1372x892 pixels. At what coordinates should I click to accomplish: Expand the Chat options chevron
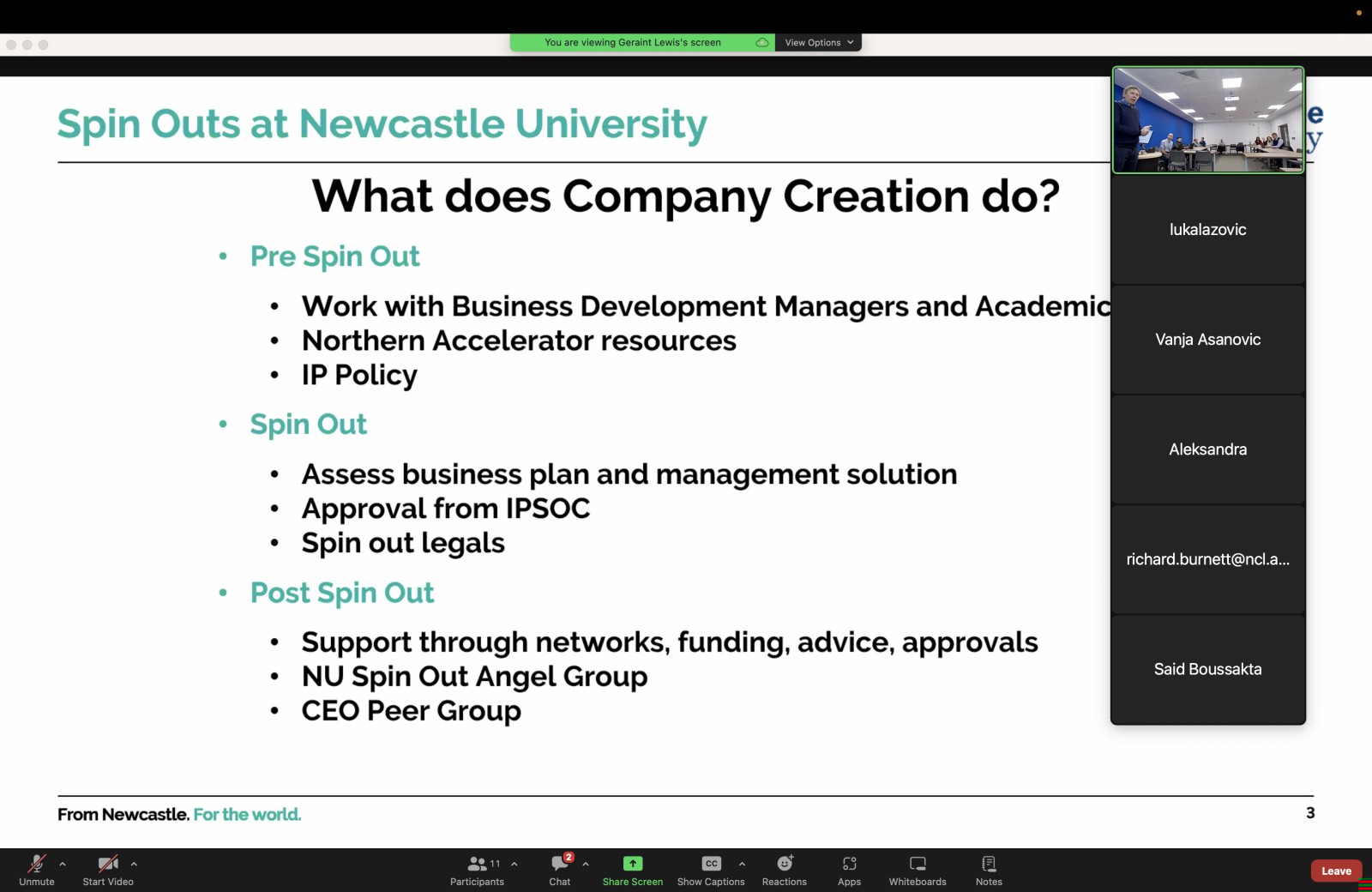click(586, 864)
